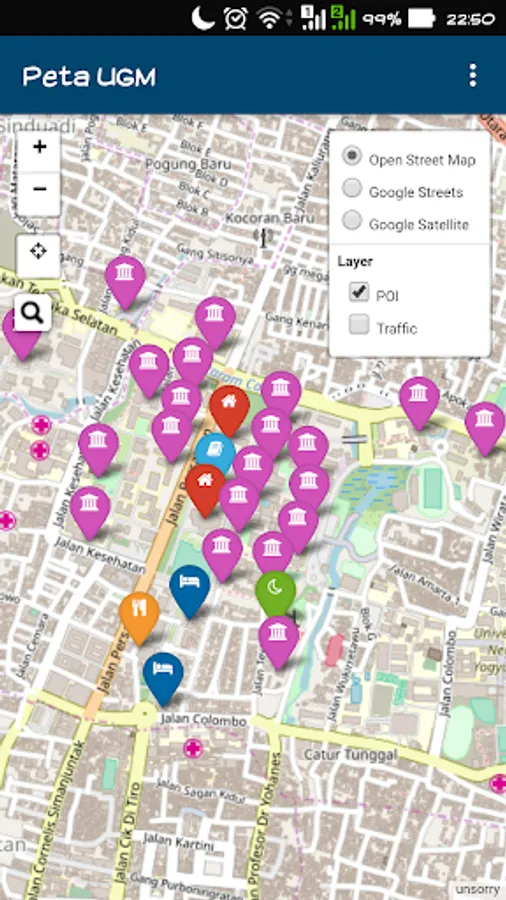Image resolution: width=506 pixels, height=900 pixels.
Task: Tap the pink hospital cross near Jalan Colombo
Action: click(x=193, y=748)
